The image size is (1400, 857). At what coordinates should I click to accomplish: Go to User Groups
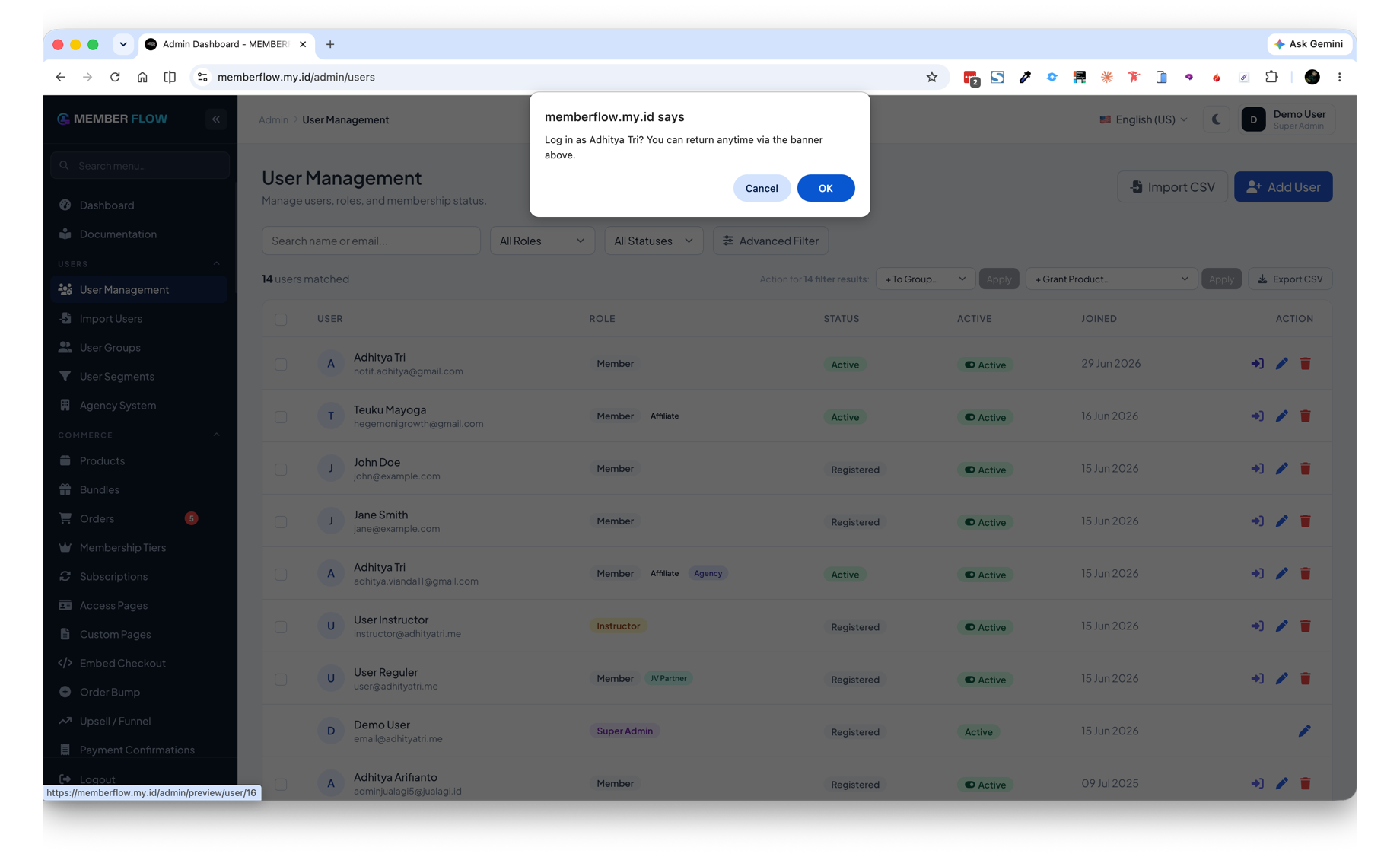click(x=139, y=347)
